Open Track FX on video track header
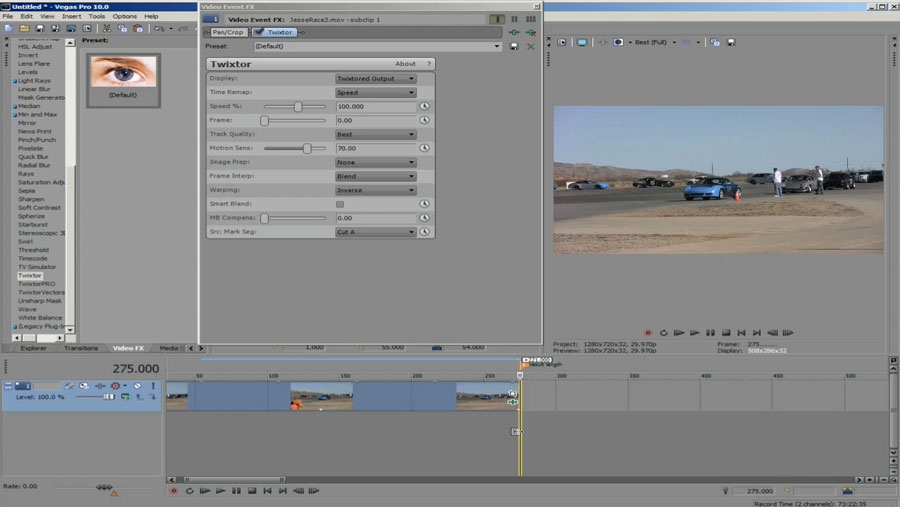The image size is (900, 507). click(x=100, y=386)
